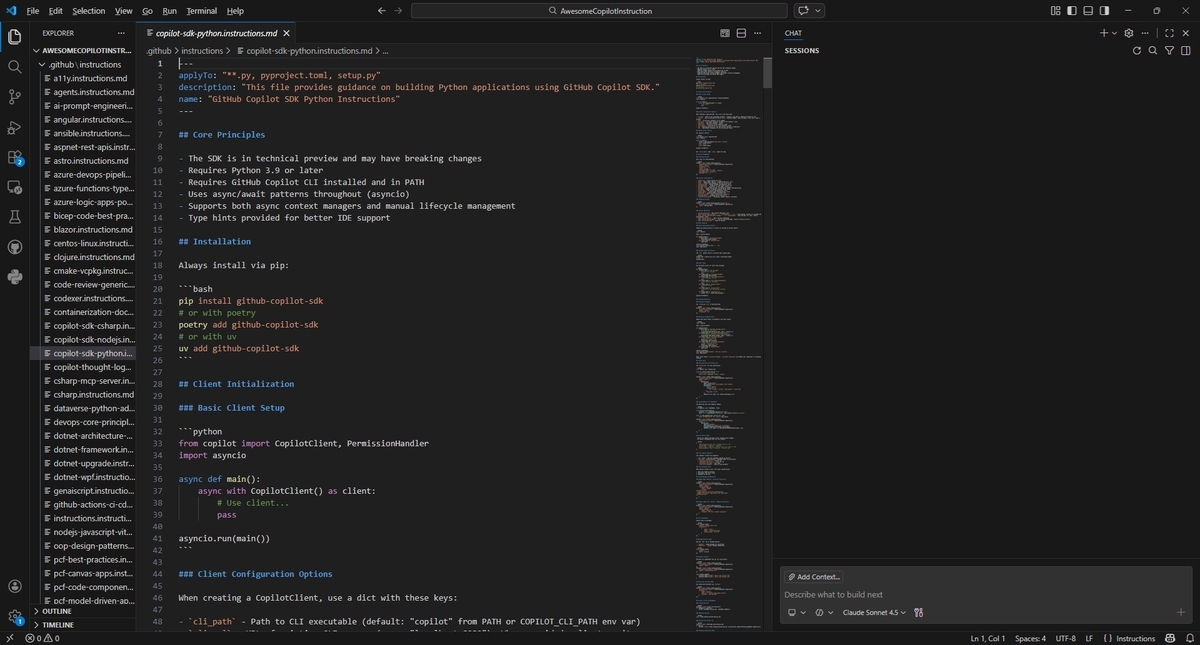Open Python view in activity bar
This screenshot has height=645, width=1200.
pyautogui.click(x=14, y=277)
